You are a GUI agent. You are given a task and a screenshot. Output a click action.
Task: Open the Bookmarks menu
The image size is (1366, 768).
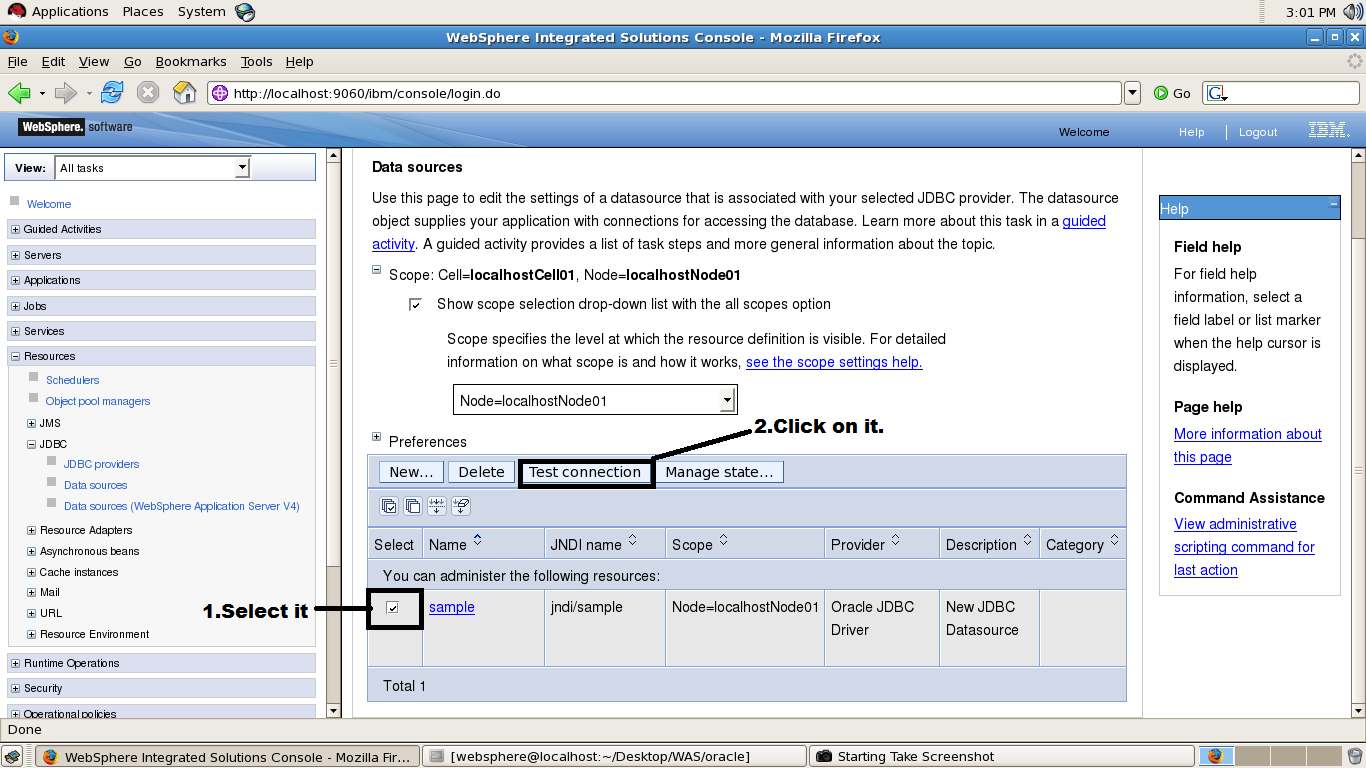click(191, 61)
